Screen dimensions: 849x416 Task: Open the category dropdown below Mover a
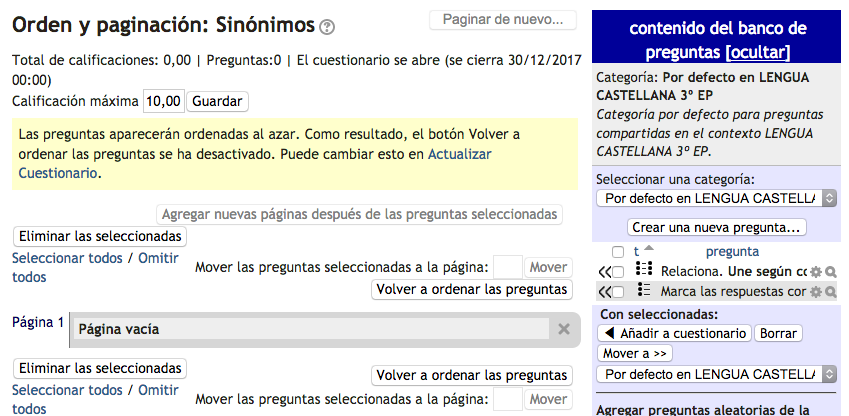[x=716, y=375]
